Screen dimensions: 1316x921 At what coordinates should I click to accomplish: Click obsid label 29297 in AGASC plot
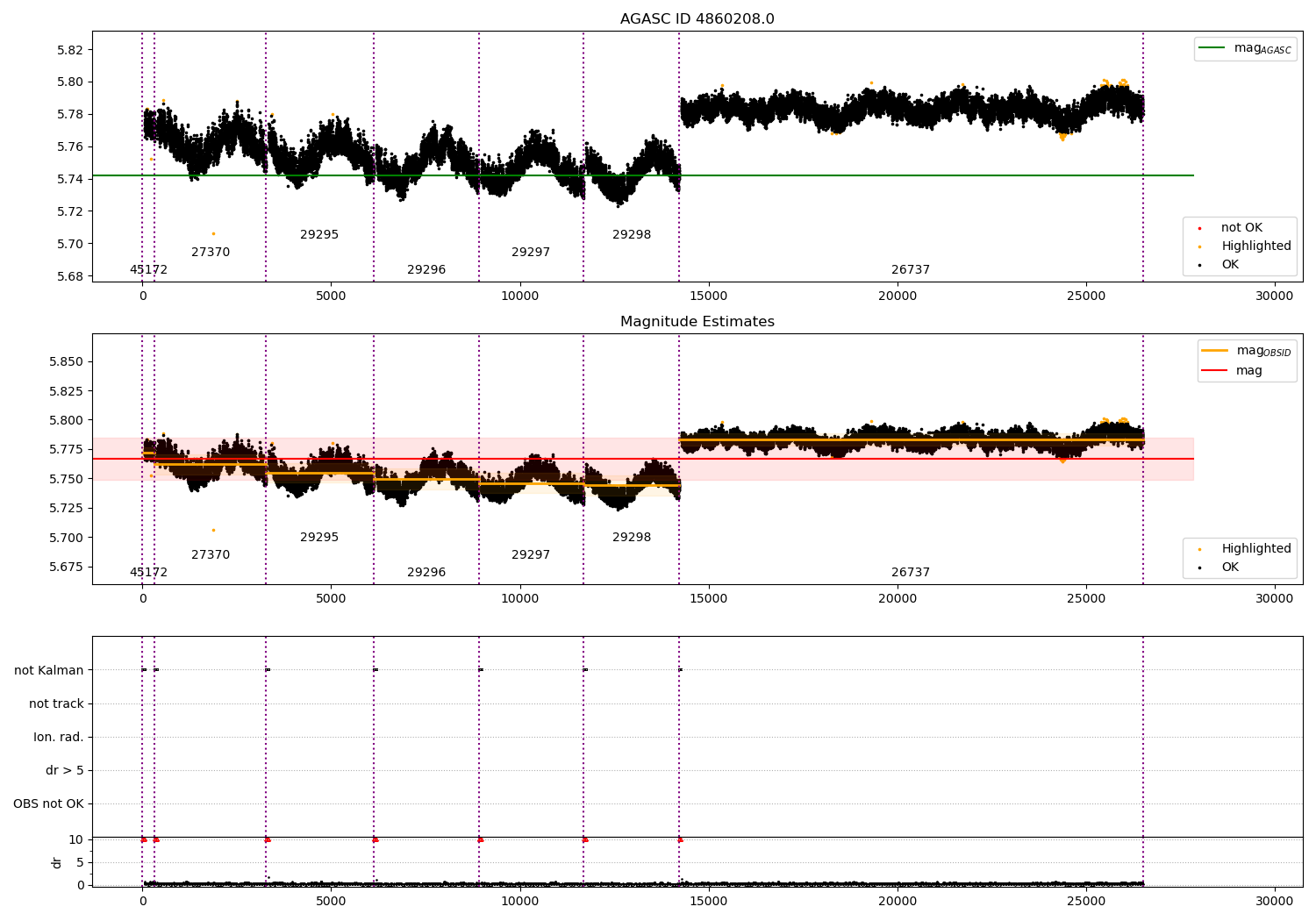[531, 253]
